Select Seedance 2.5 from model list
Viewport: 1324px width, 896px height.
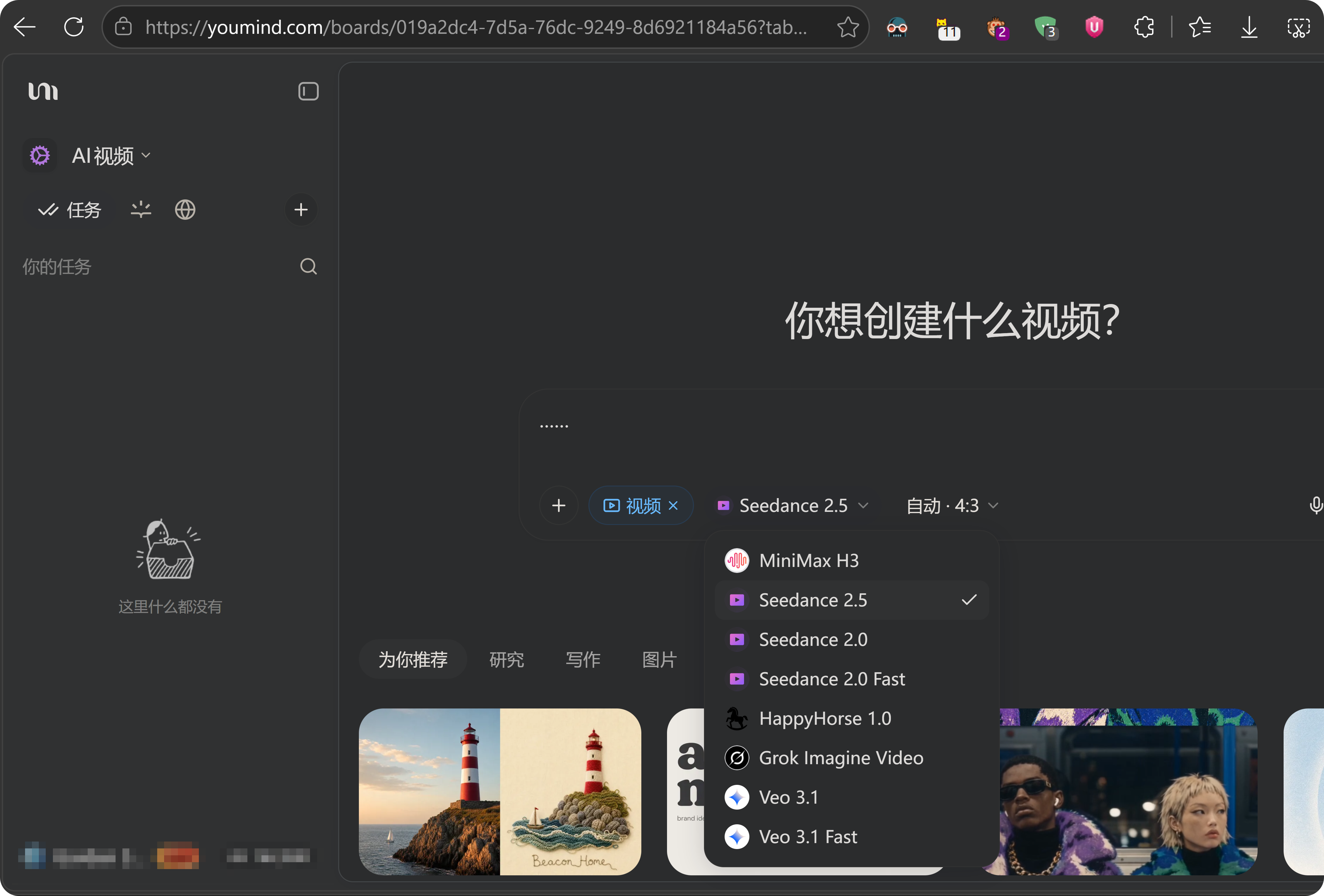[x=851, y=600]
